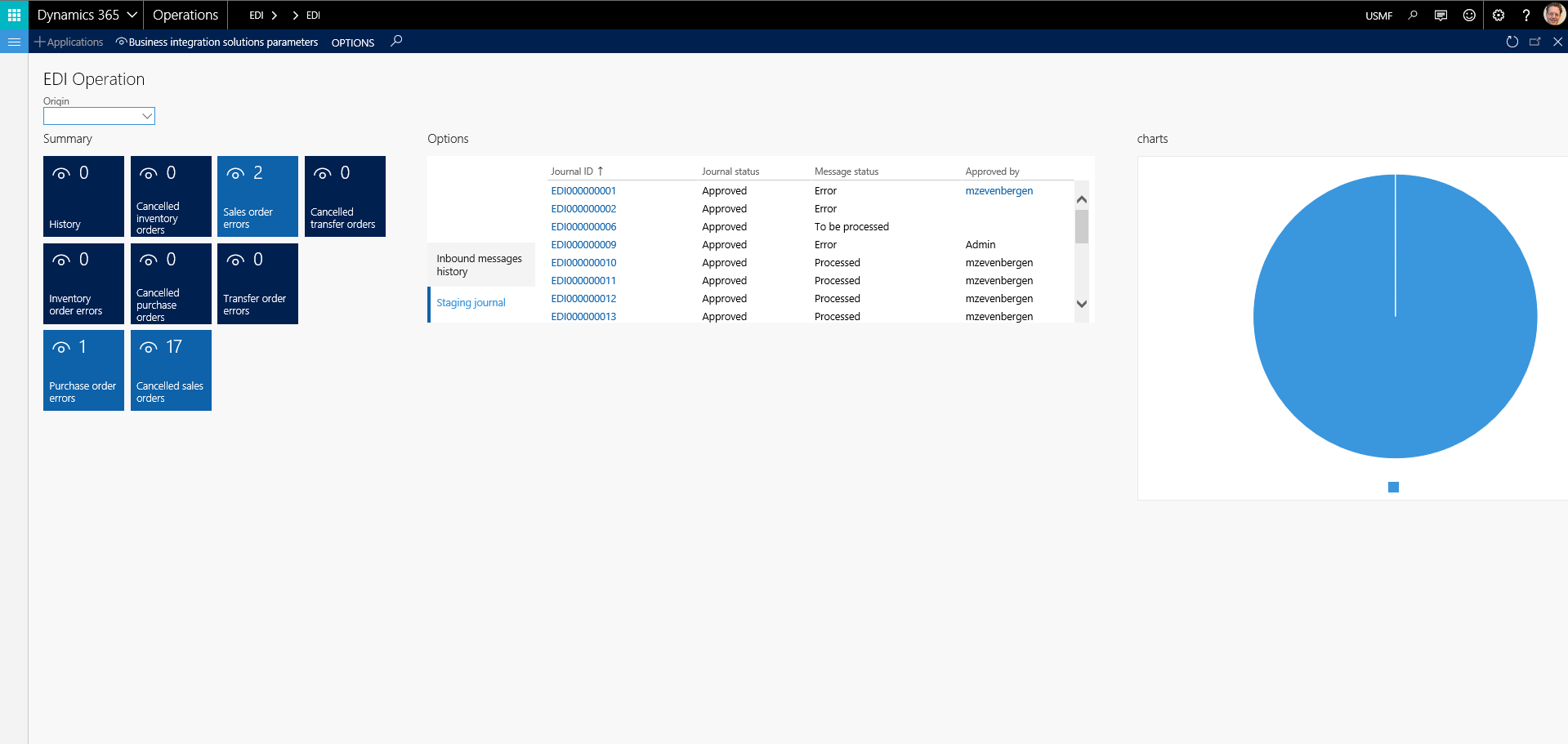
Task: Open journal EDI000000001 link
Action: click(x=583, y=190)
